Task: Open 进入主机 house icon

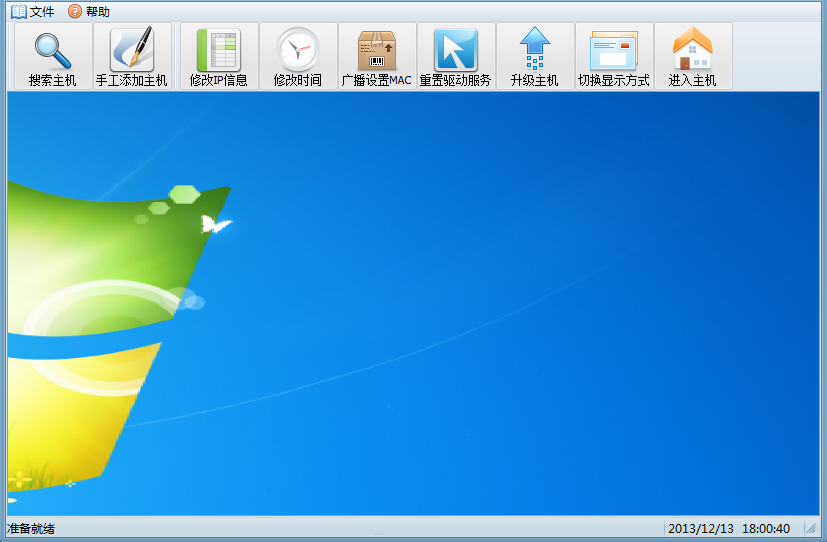Action: (x=693, y=49)
